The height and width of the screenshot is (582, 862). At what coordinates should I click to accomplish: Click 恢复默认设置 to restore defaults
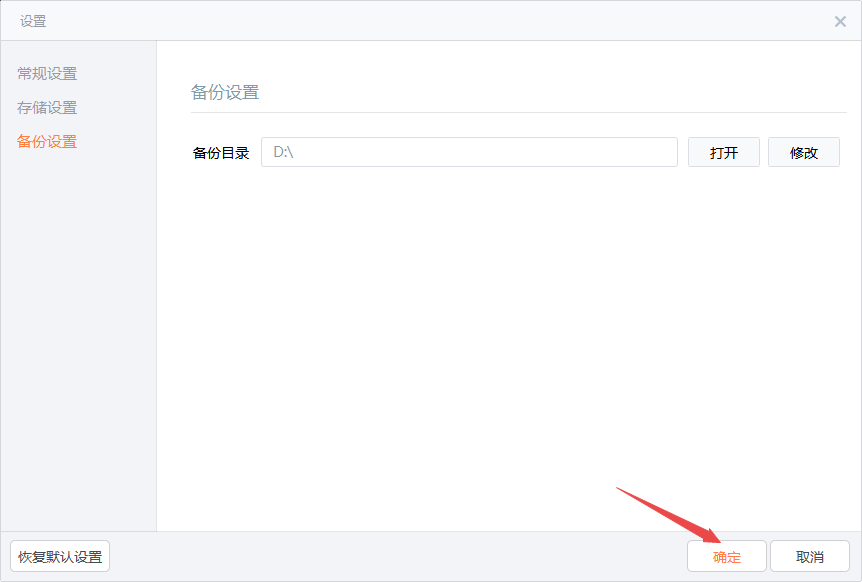coord(59,555)
